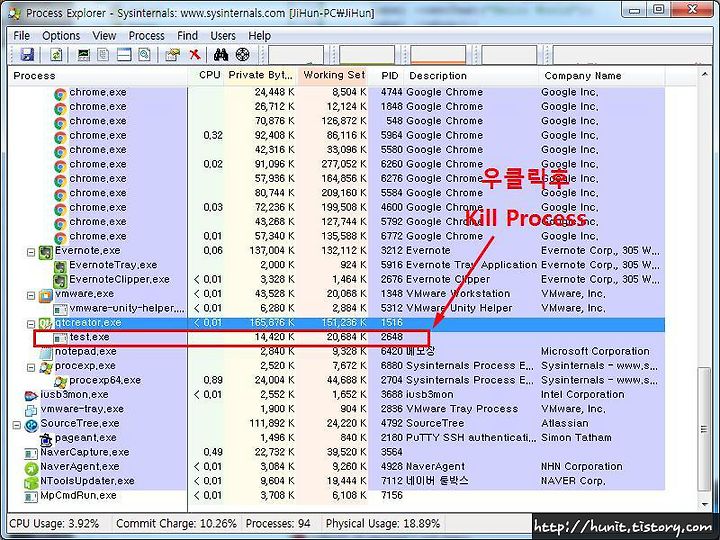
Task: Click 'Intel Corporation' company cell
Action: pyautogui.click(x=582, y=395)
